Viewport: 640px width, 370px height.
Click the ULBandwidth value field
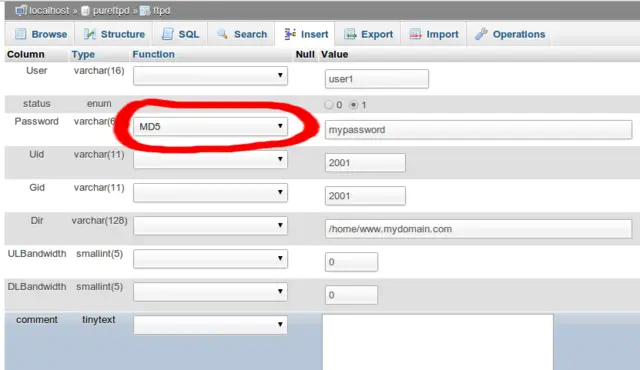coord(351,262)
